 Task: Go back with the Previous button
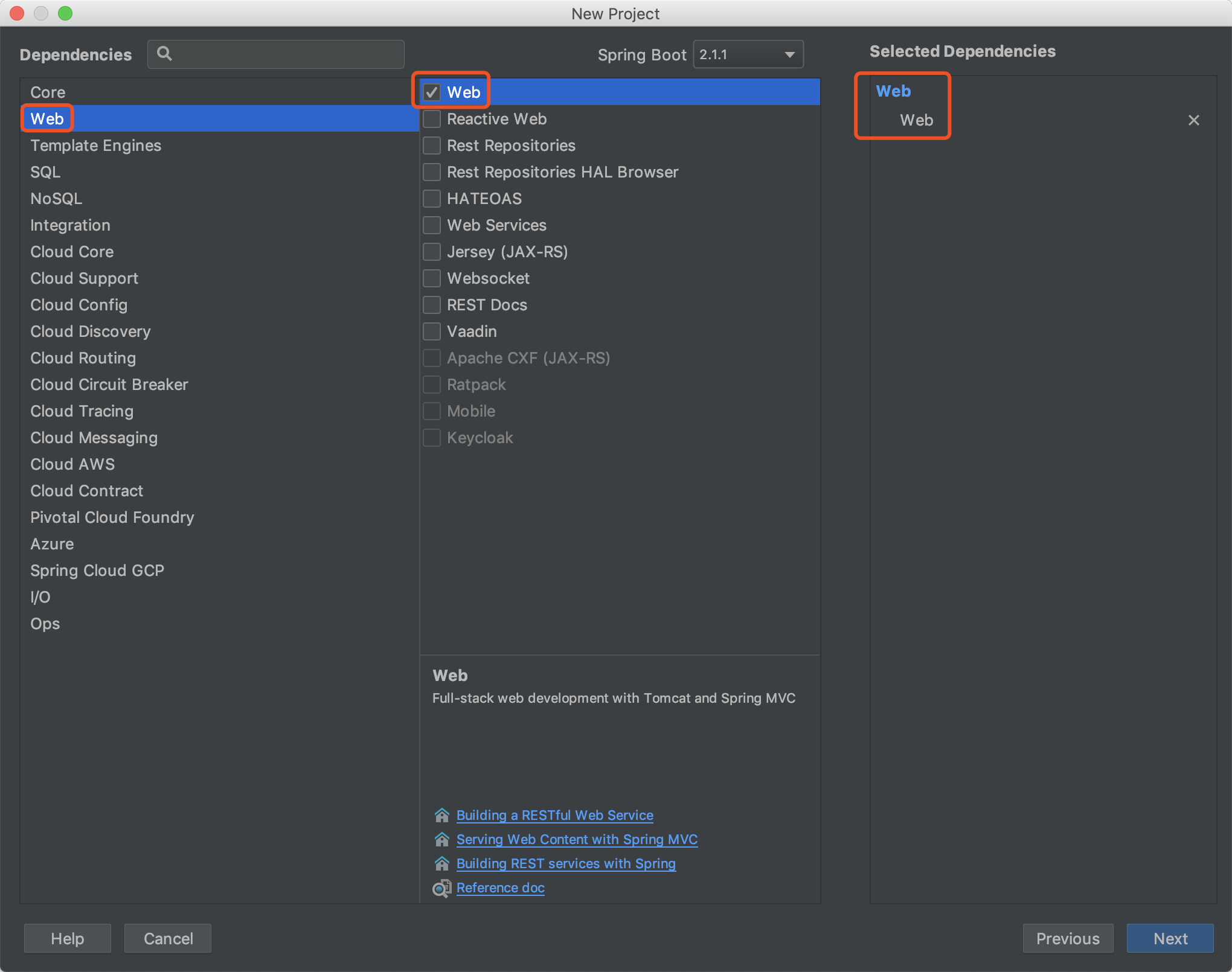(1067, 938)
